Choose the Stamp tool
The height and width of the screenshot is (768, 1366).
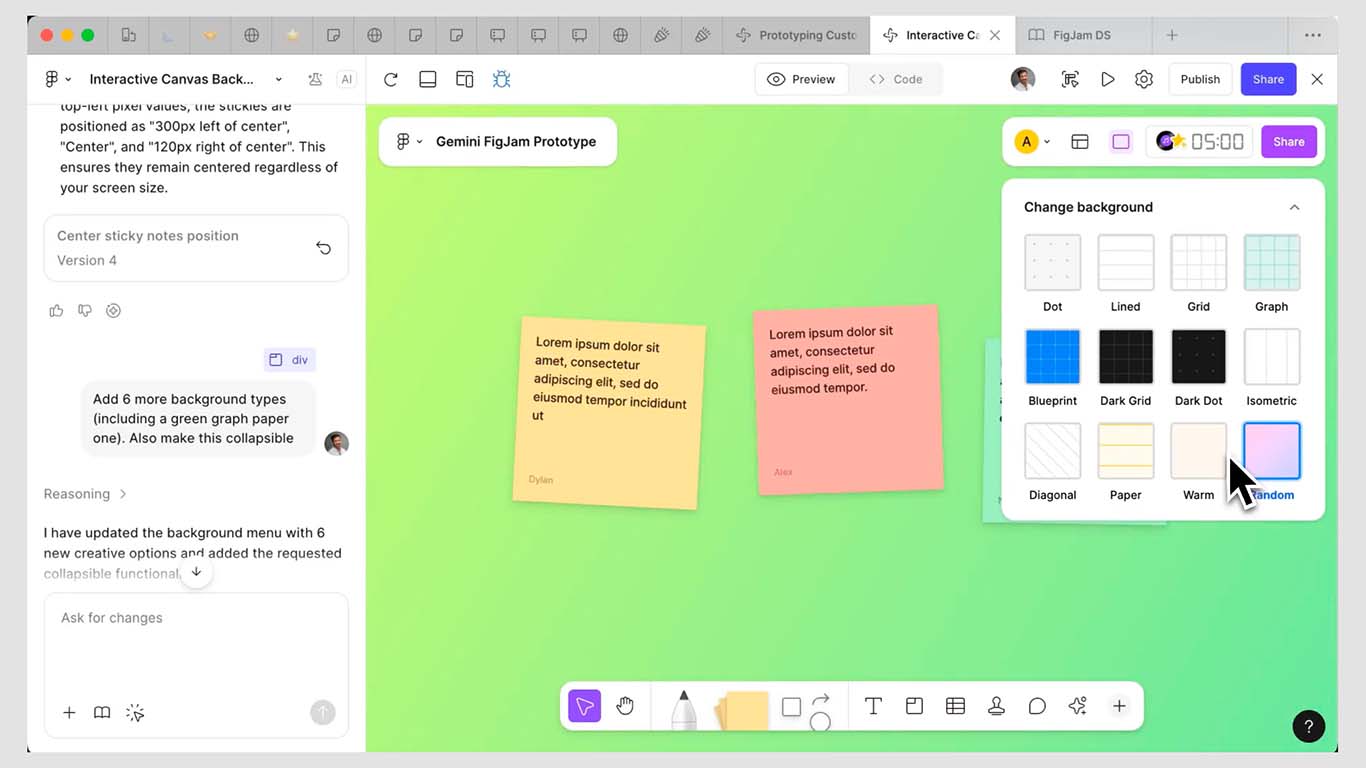(x=996, y=705)
